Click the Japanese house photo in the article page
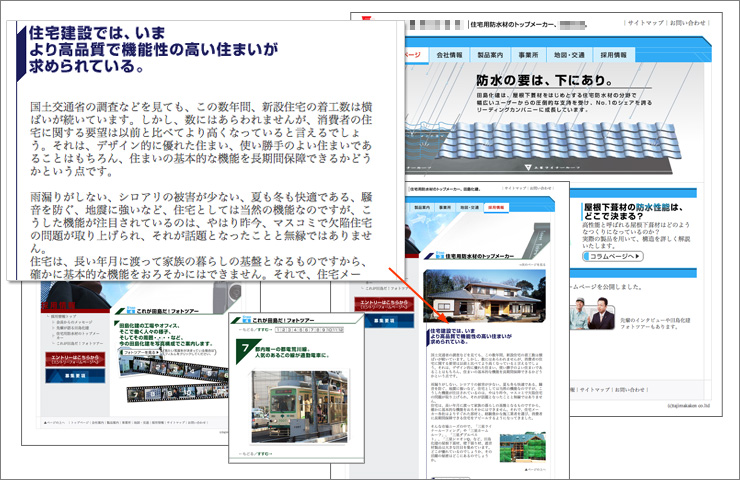 click(x=484, y=295)
